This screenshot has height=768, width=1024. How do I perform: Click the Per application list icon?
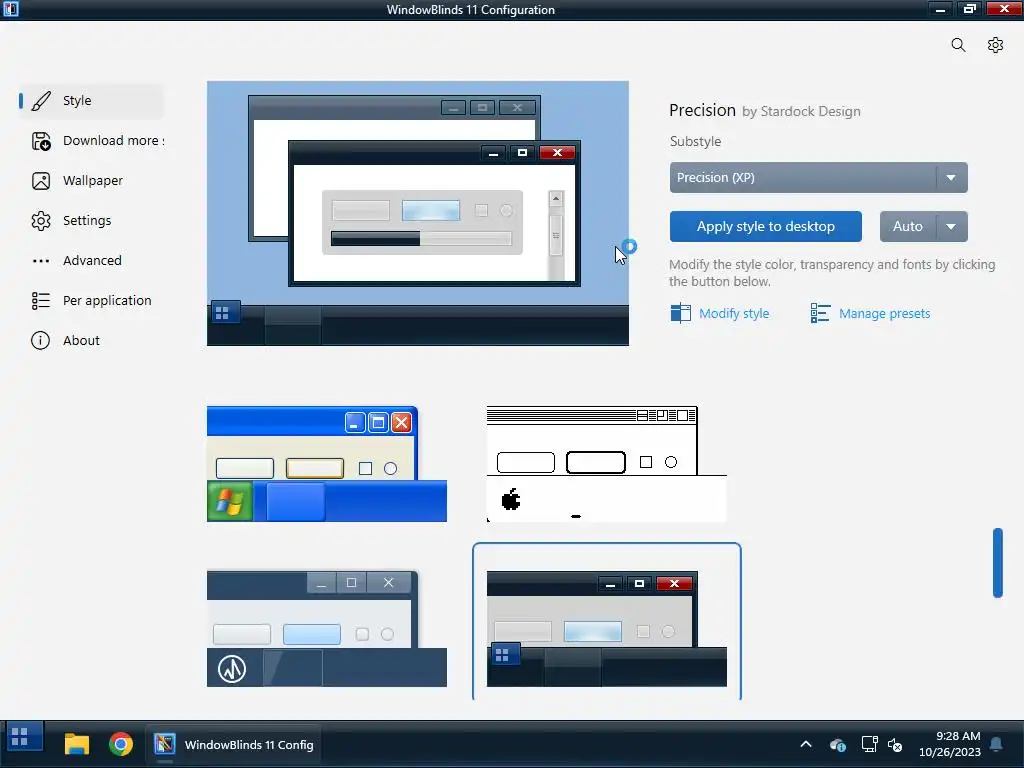pos(40,300)
